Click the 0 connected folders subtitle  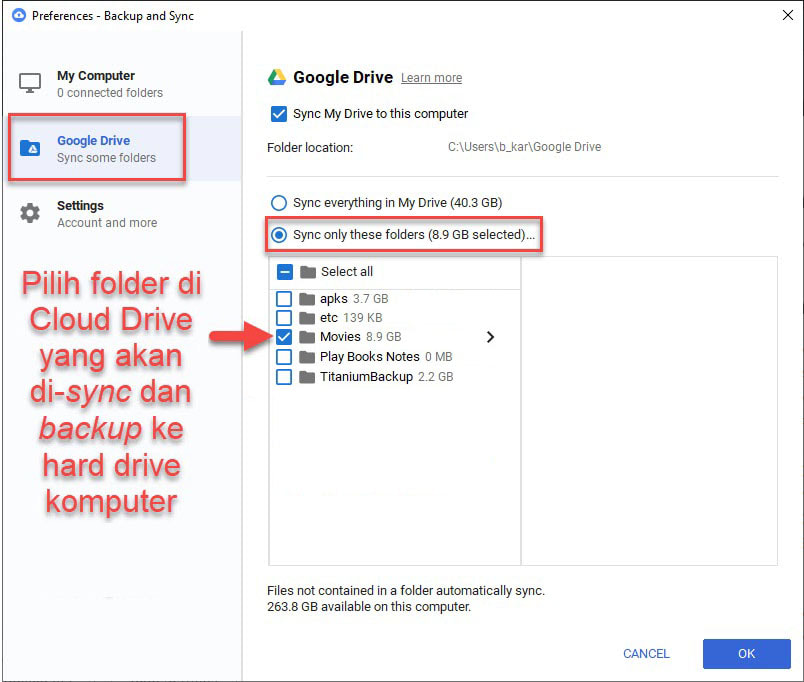point(110,93)
